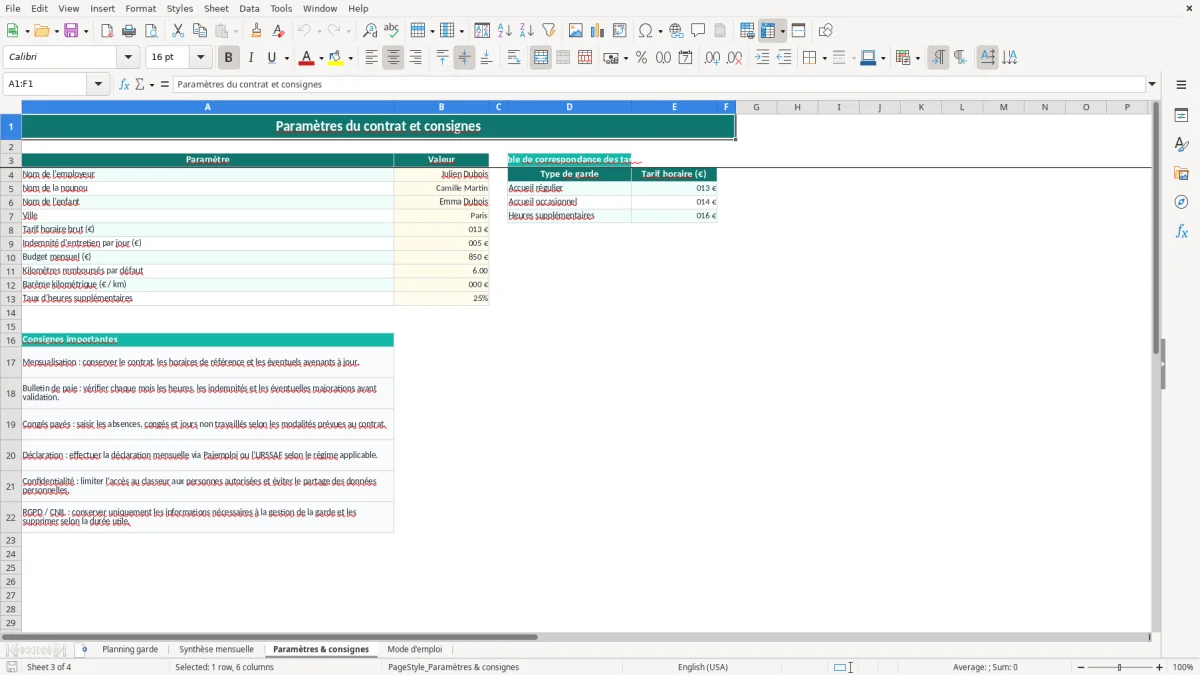The height and width of the screenshot is (675, 1200).
Task: Click in the formula input line
Action: pyautogui.click(x=658, y=84)
